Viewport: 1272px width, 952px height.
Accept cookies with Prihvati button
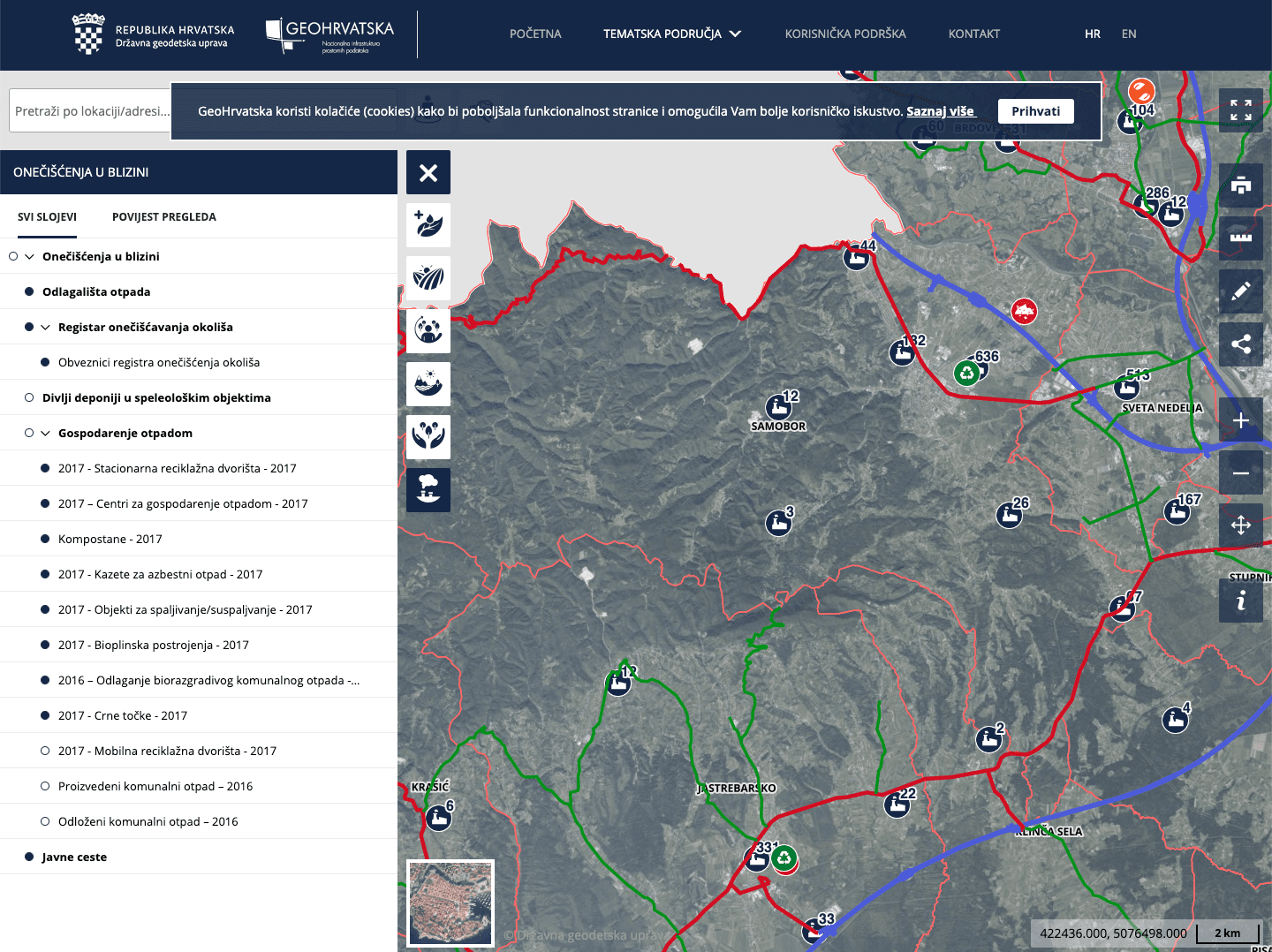click(x=1036, y=111)
